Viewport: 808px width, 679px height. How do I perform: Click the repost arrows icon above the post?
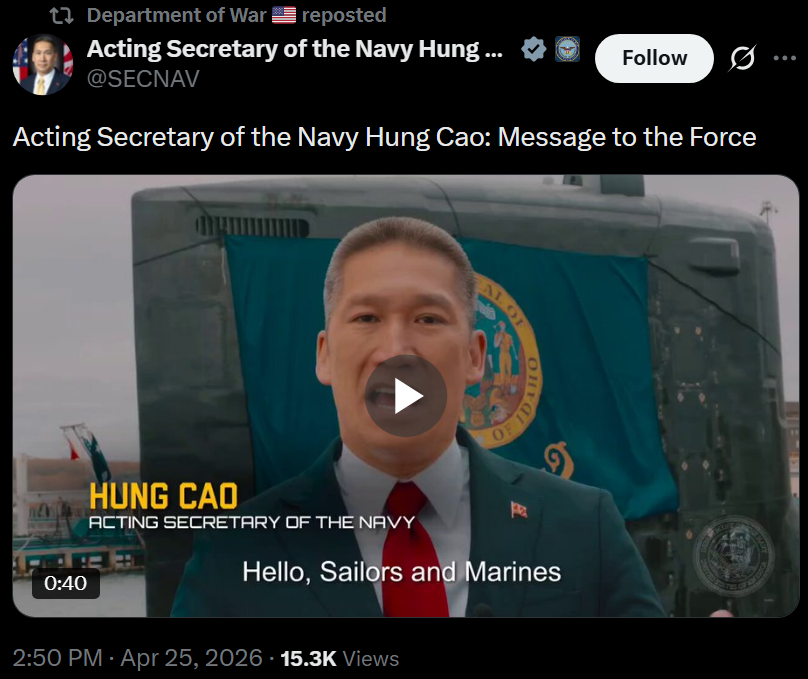click(x=62, y=15)
